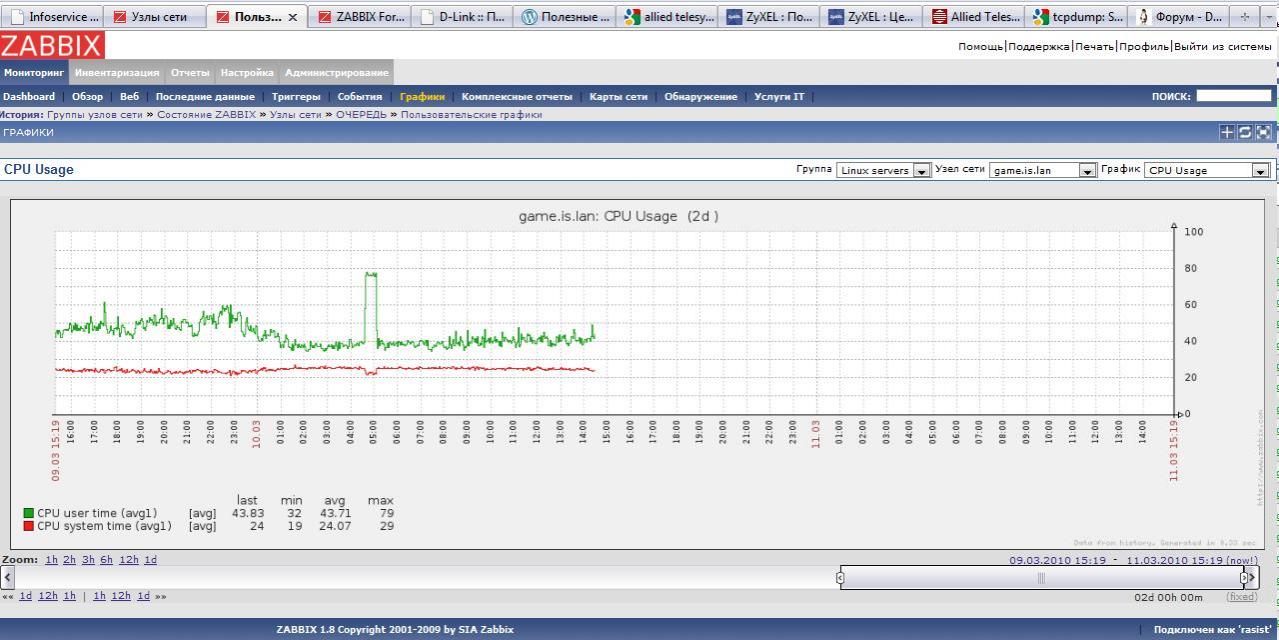
Task: Open the browser tab list dropdown arrow
Action: coord(1269,17)
